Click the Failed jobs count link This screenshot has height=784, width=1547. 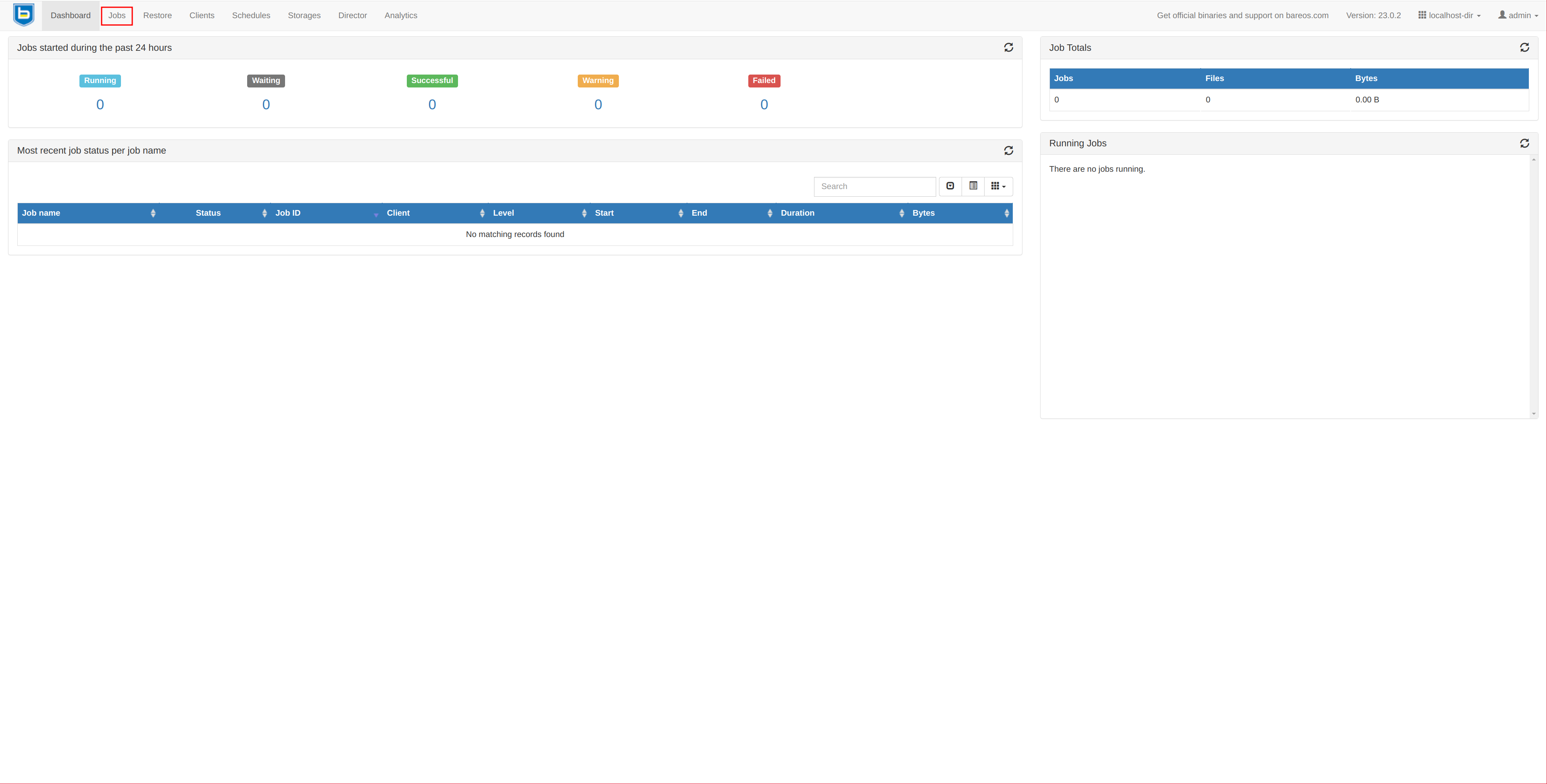coord(764,104)
